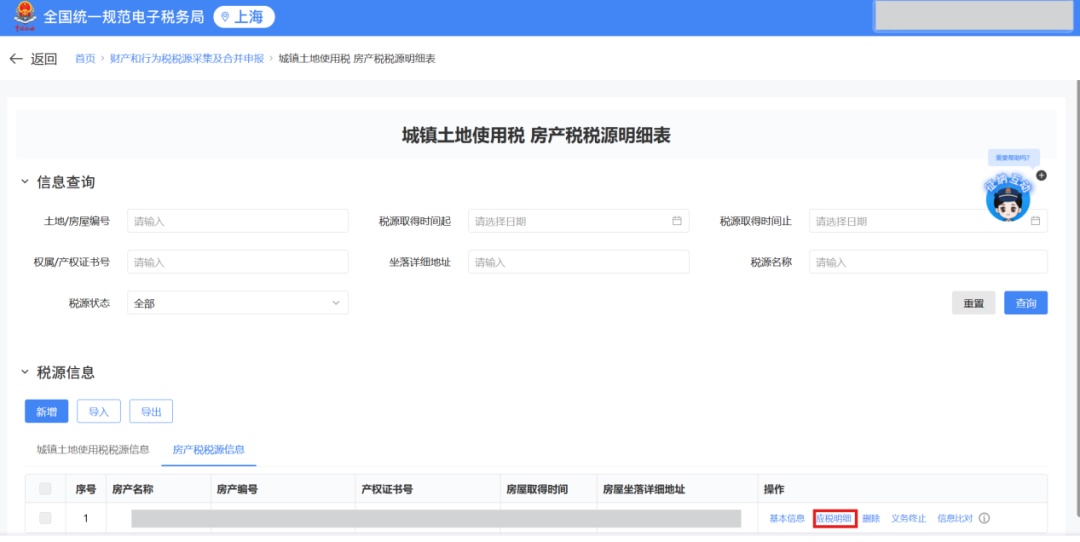
Task: Click the 土地/房屋编号 input field
Action: [x=237, y=221]
